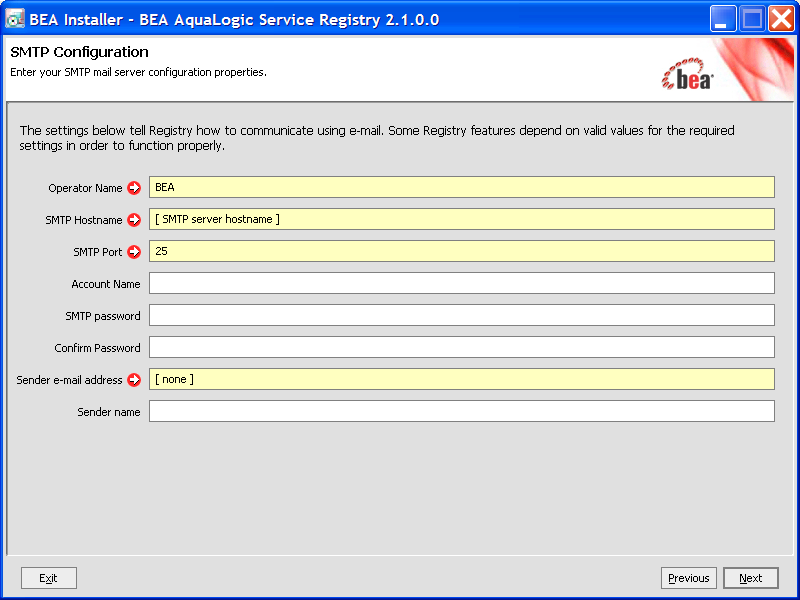800x600 pixels.
Task: Click the SMTP Configuration heading
Action: pyautogui.click(x=80, y=52)
